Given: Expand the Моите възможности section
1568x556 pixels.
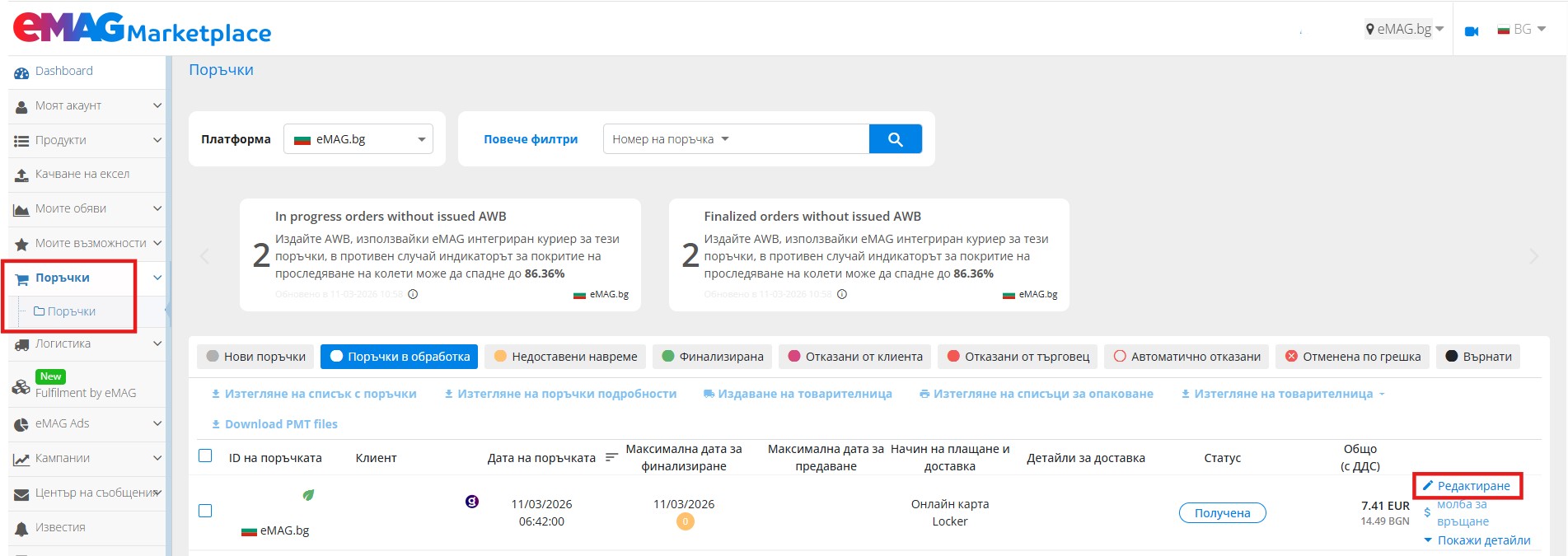Looking at the screenshot, I should tap(87, 244).
